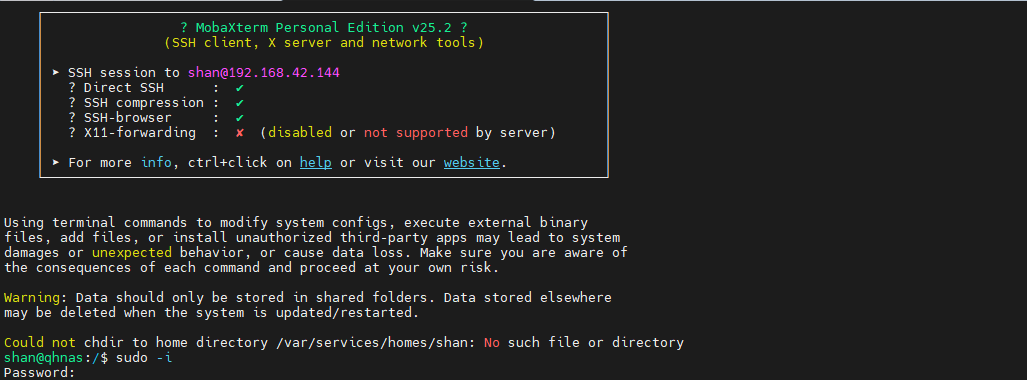Click the red cross next to X11-forwarding

240,133
